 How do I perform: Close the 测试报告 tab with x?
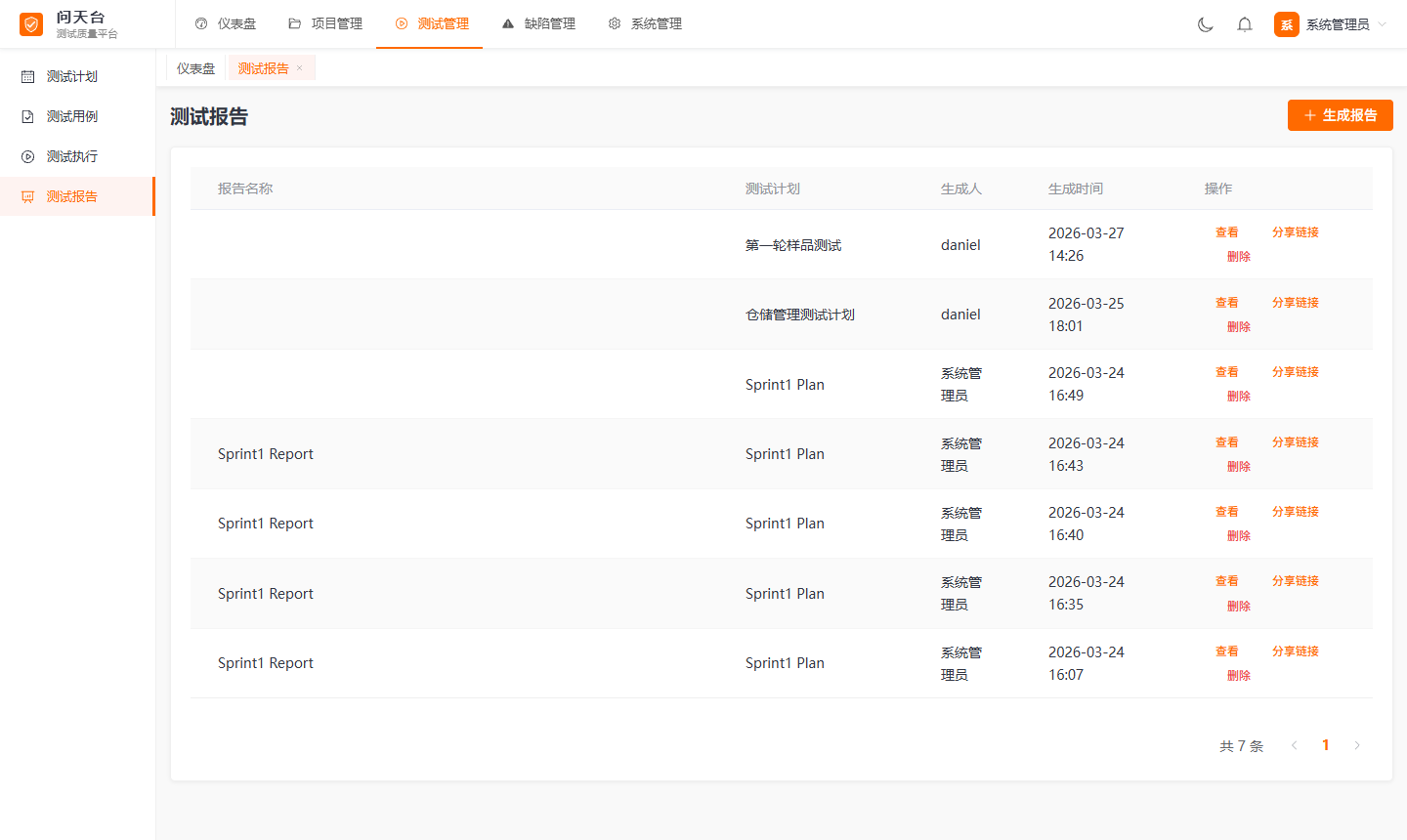(300, 68)
